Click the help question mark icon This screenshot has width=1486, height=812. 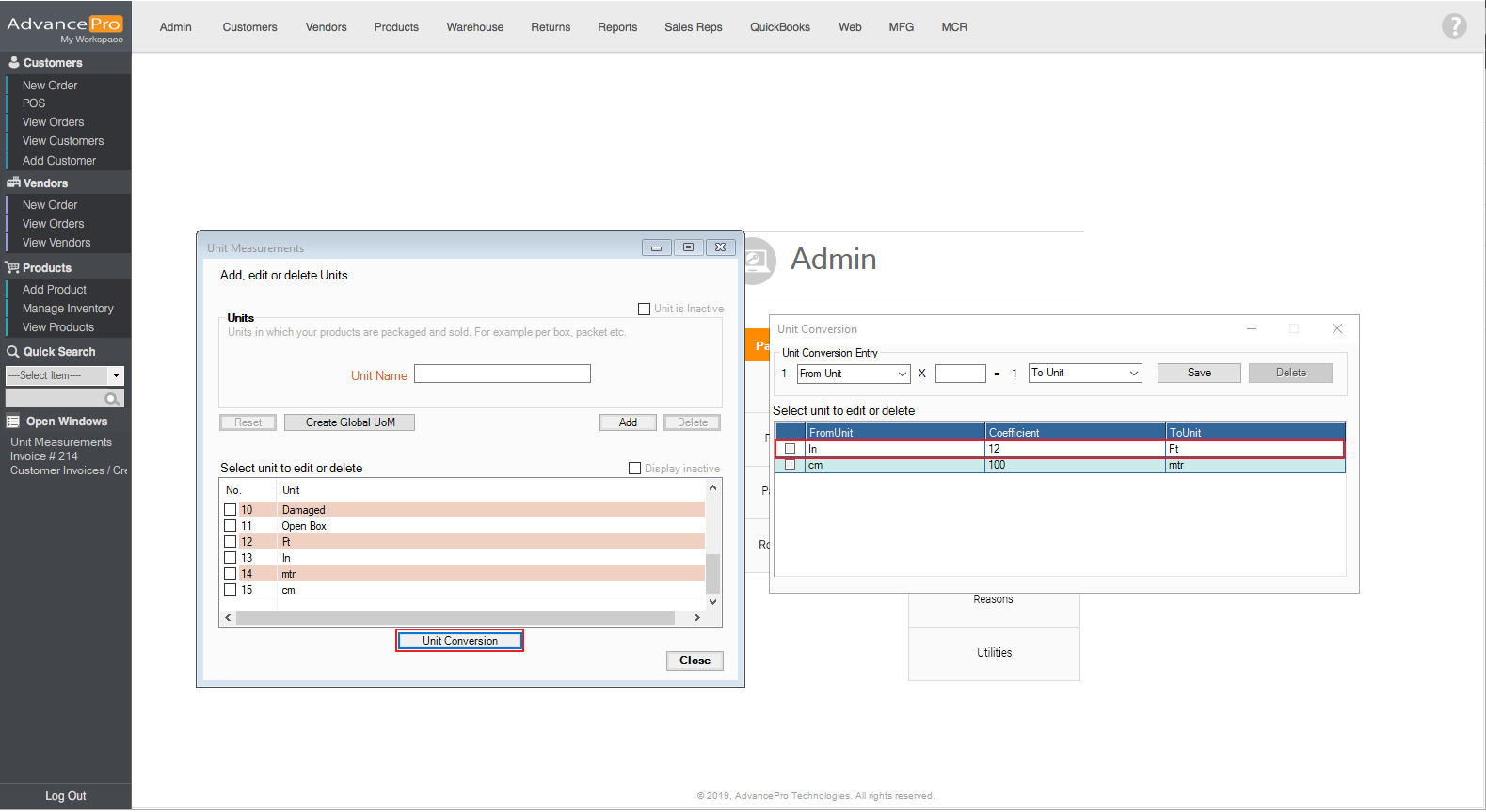tap(1453, 26)
